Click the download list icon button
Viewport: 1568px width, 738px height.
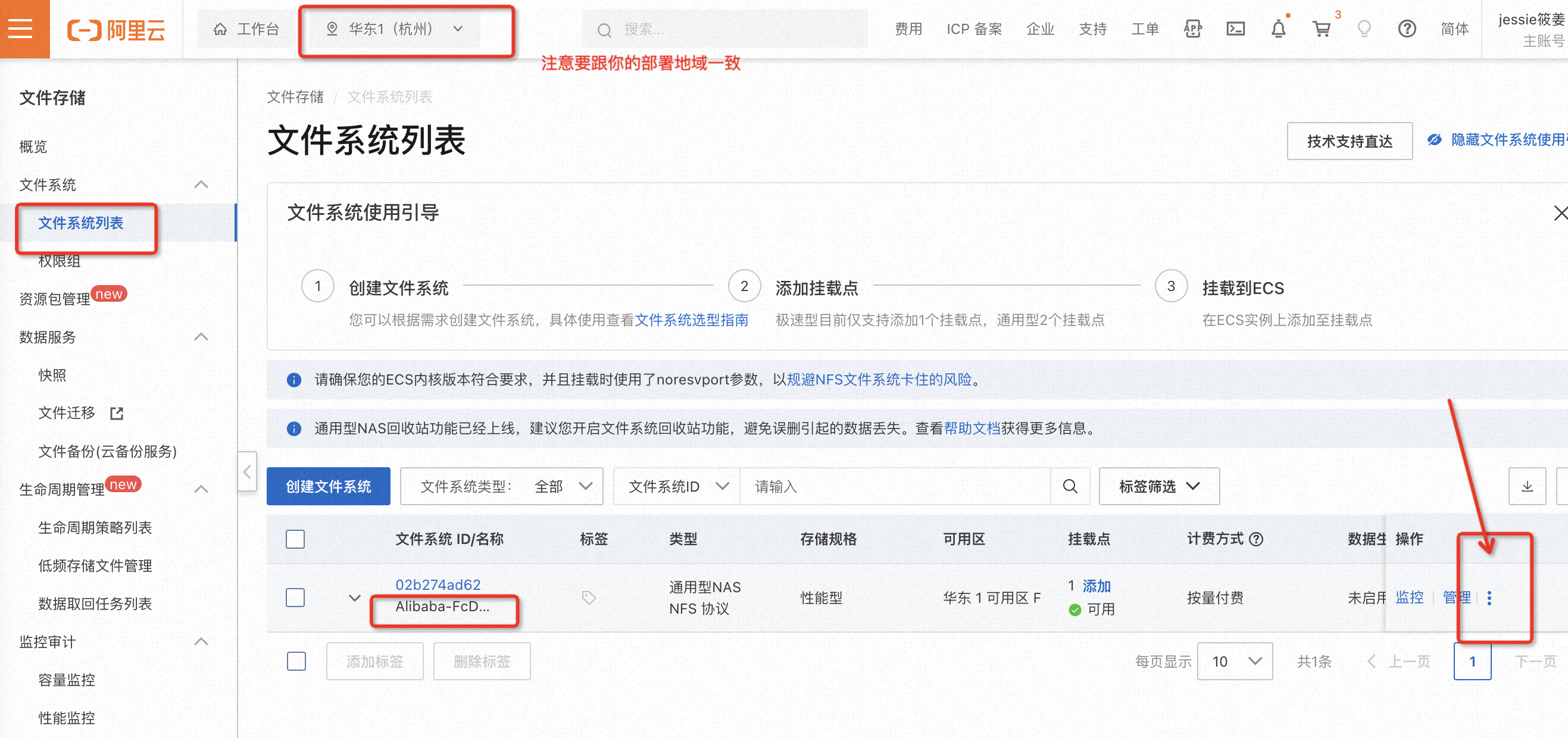1526,486
